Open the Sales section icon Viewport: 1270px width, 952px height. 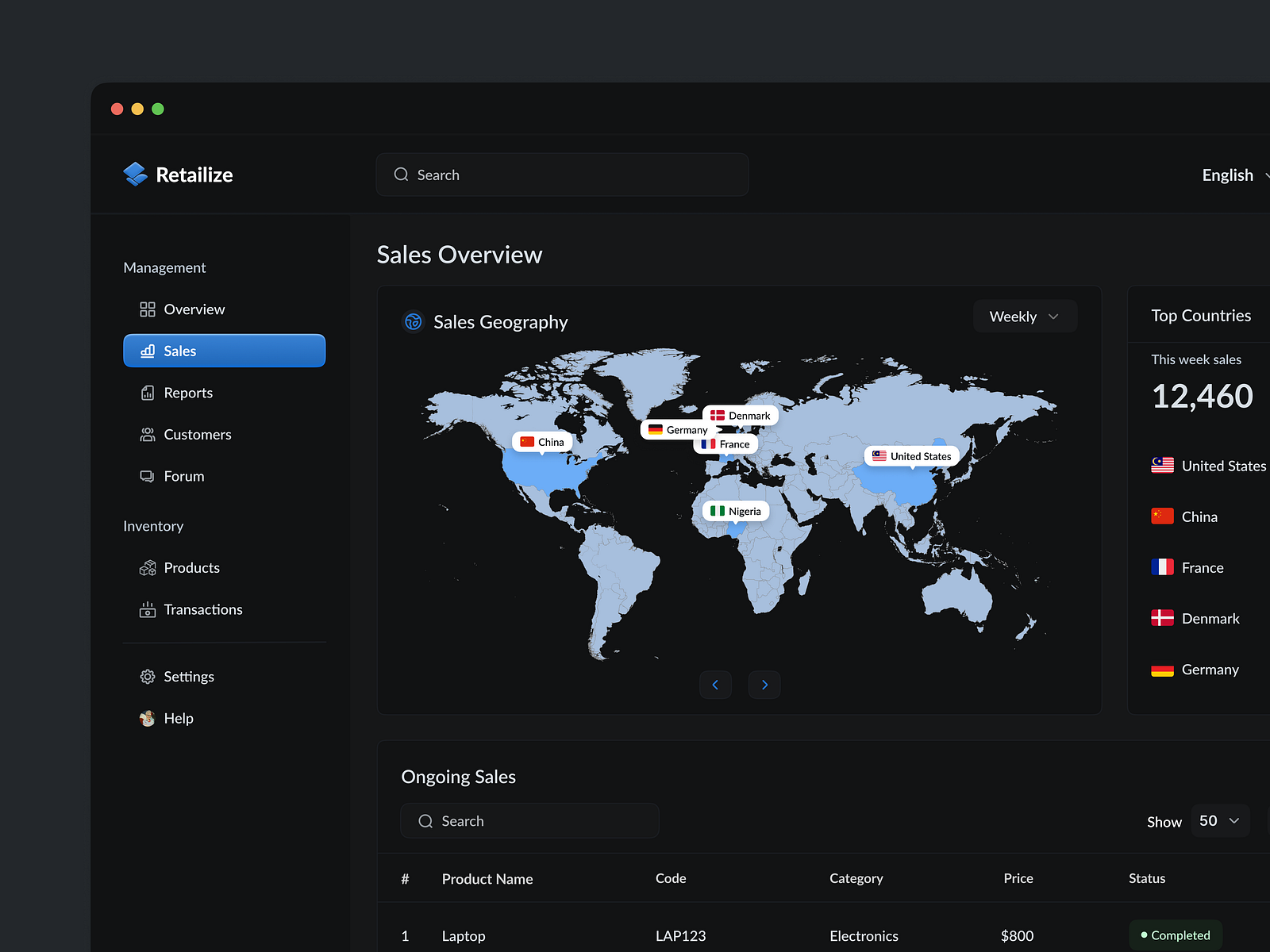pyautogui.click(x=148, y=351)
